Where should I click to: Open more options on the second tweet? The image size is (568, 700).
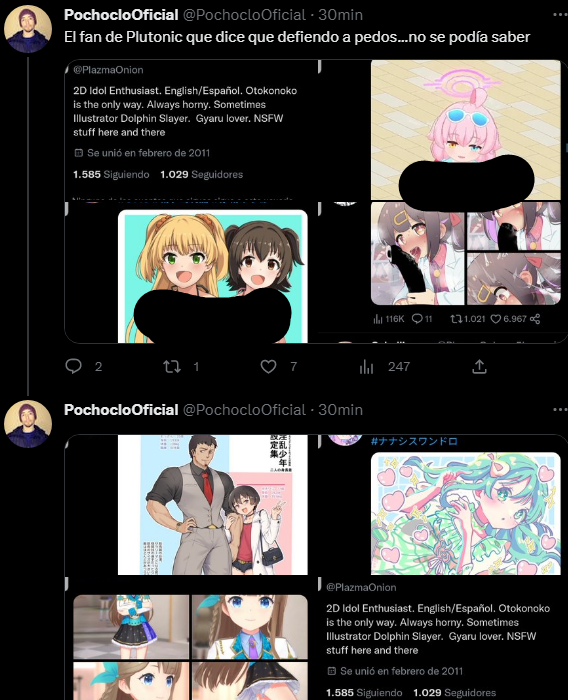click(x=560, y=409)
